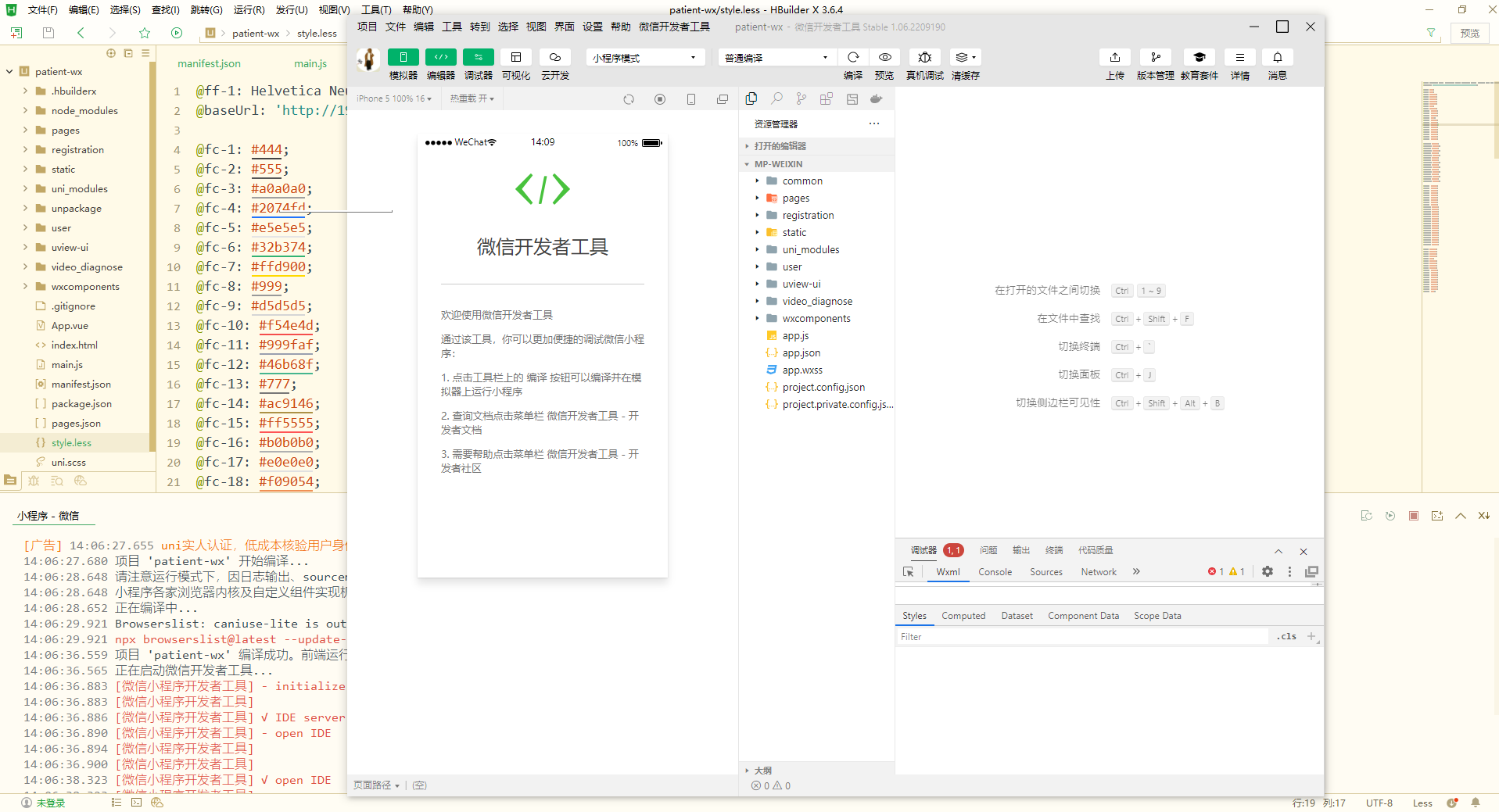Image resolution: width=1499 pixels, height=812 pixels.
Task: Open the visualization (可视化) tool
Action: coord(516,57)
